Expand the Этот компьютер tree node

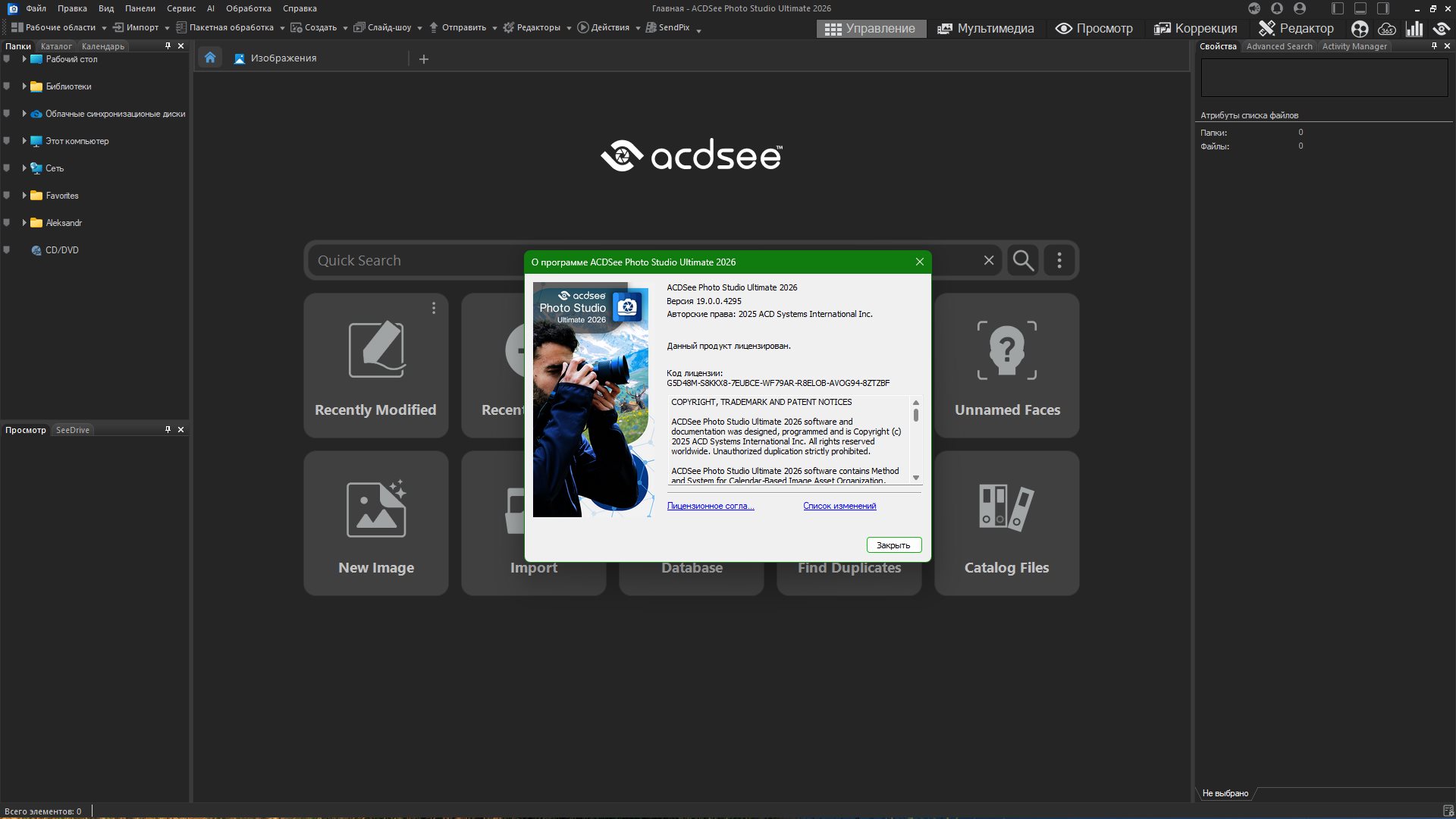(x=24, y=141)
